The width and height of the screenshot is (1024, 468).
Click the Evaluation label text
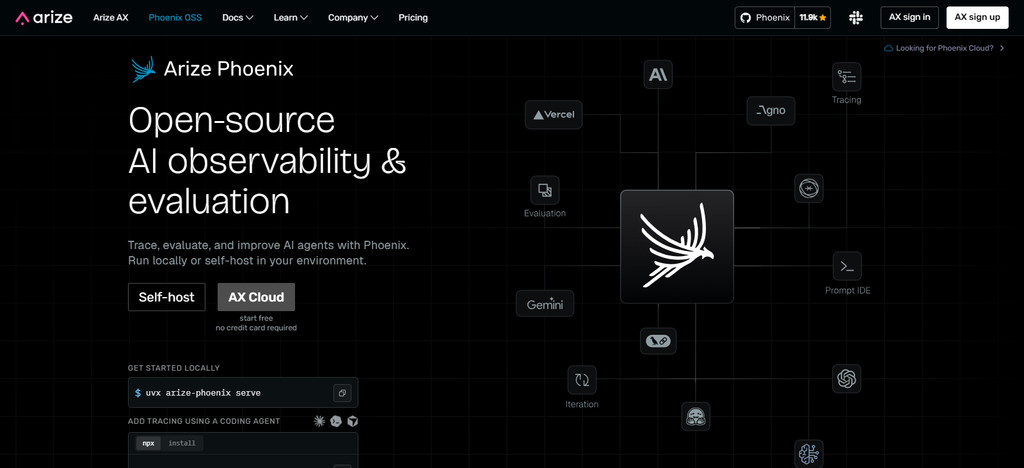point(545,213)
